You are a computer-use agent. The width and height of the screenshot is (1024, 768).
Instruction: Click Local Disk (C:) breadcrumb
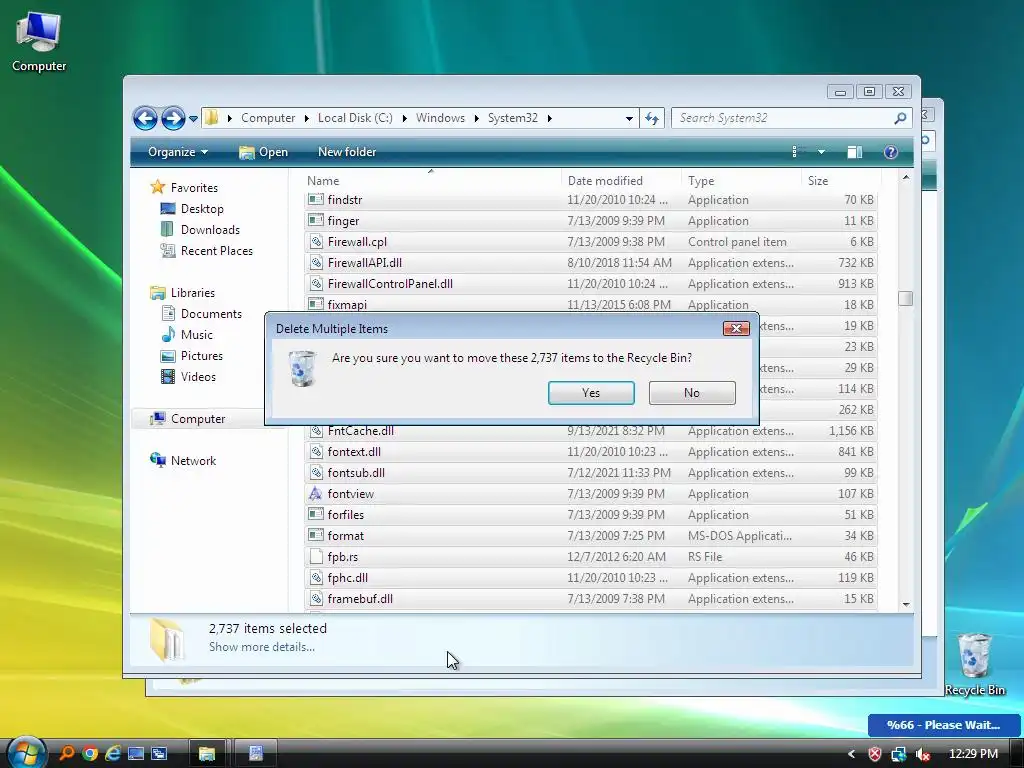tap(355, 118)
